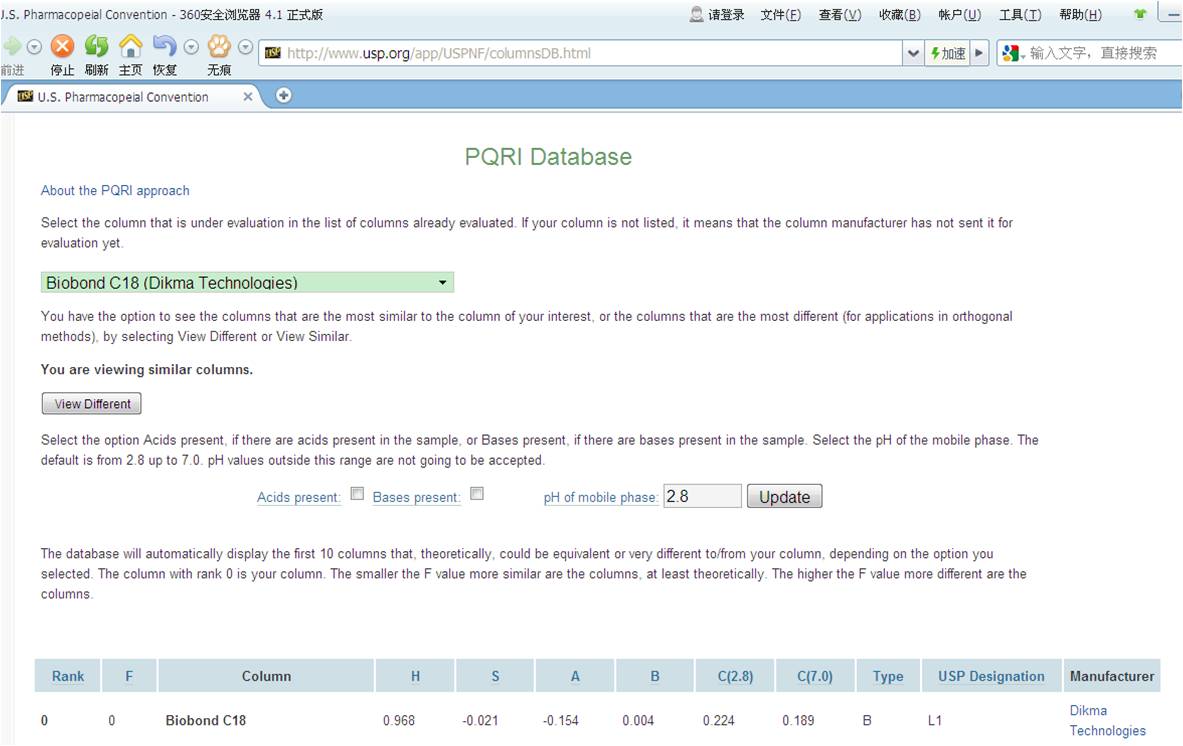Open the About the PQRI approach link
Screen dimensions: 1183x746
coord(115,191)
